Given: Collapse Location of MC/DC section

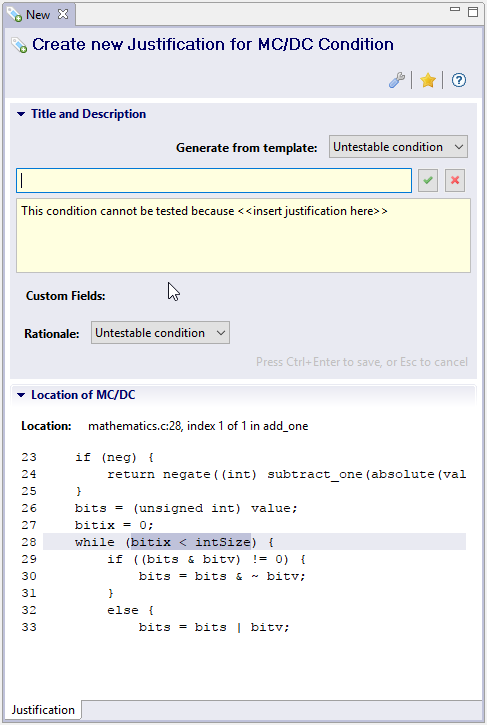Looking at the screenshot, I should 21,395.
